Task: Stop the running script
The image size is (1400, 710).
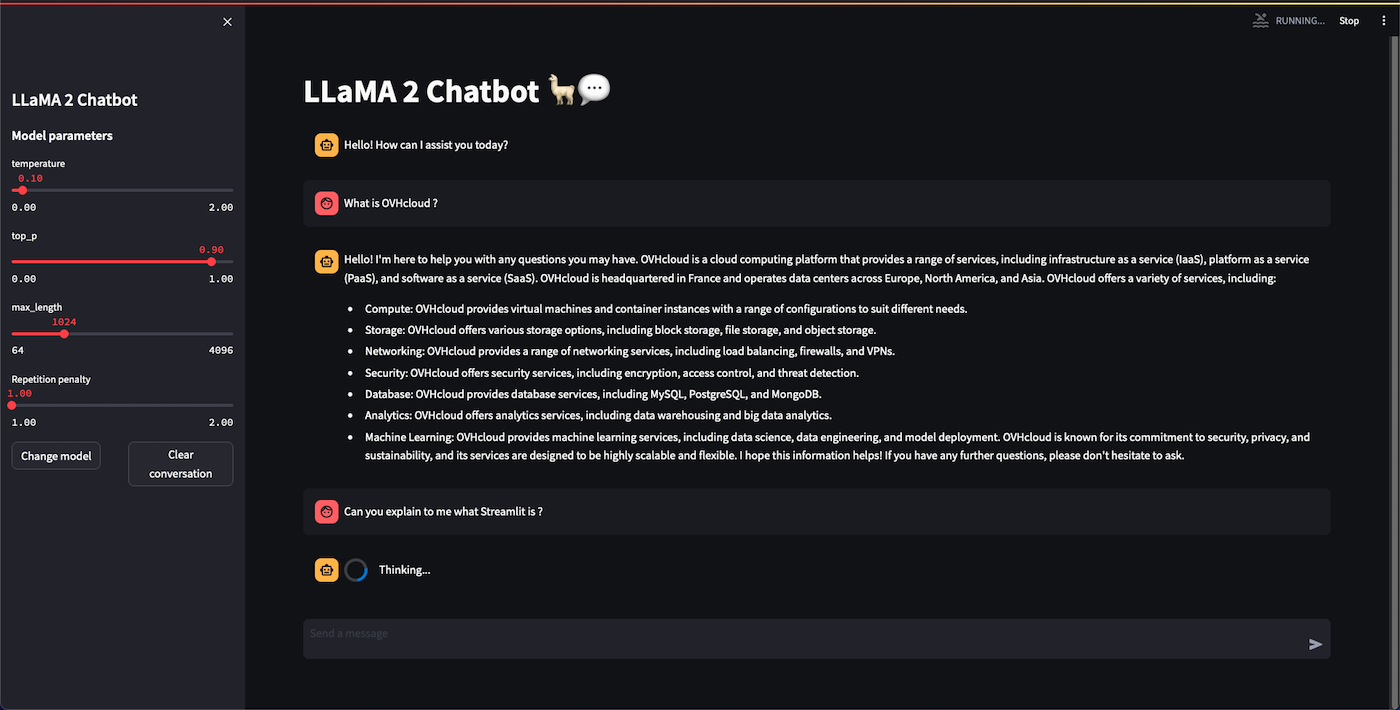Action: 1349,21
